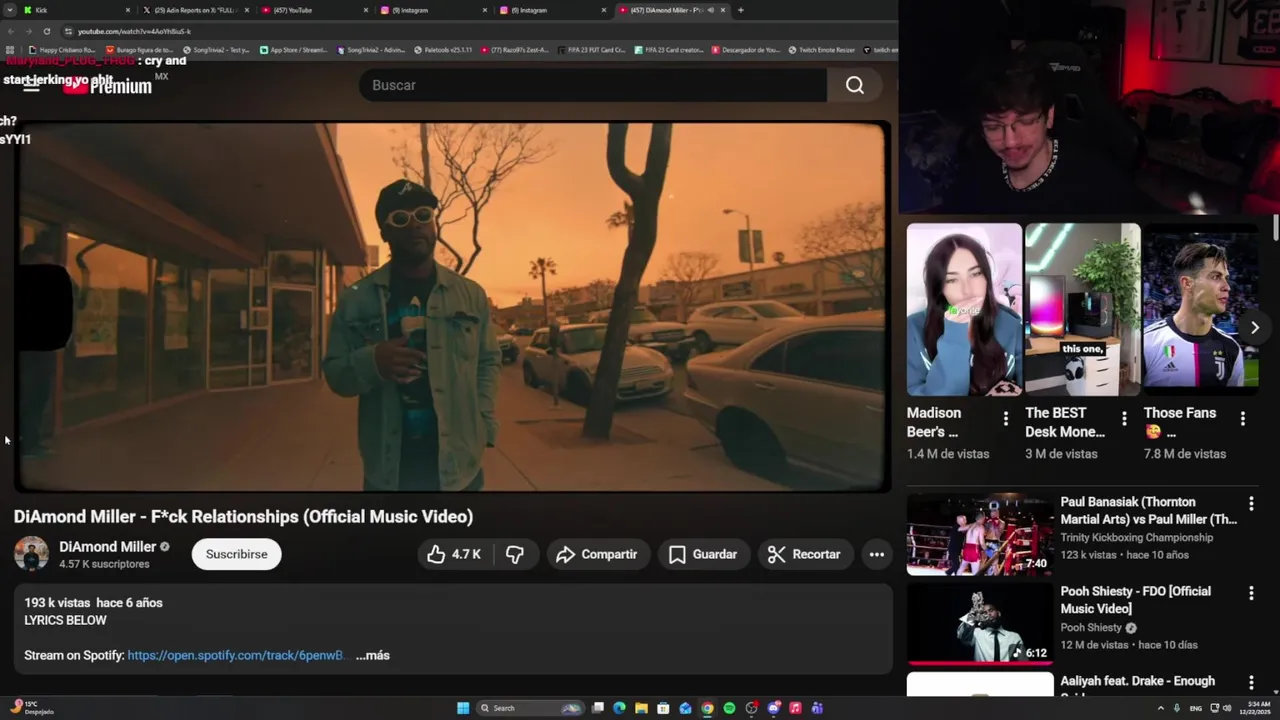This screenshot has width=1280, height=720.
Task: Click the "193 k vistas hace 6 años" text
Action: (93, 603)
